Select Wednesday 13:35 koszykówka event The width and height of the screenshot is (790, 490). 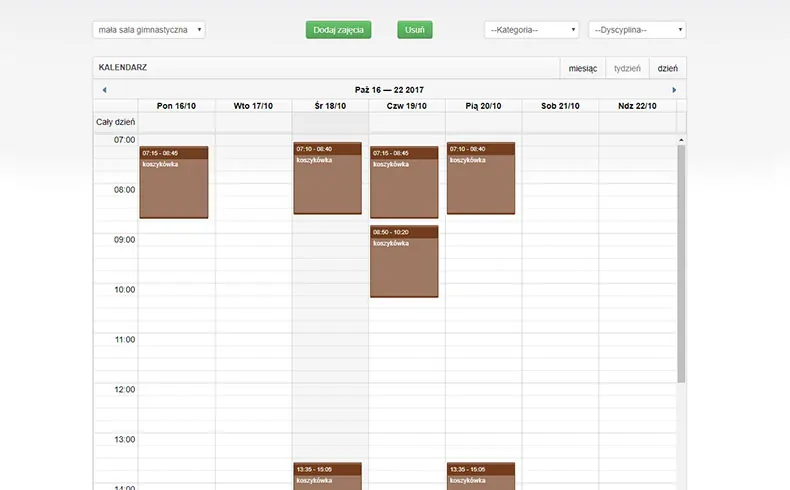click(x=327, y=476)
